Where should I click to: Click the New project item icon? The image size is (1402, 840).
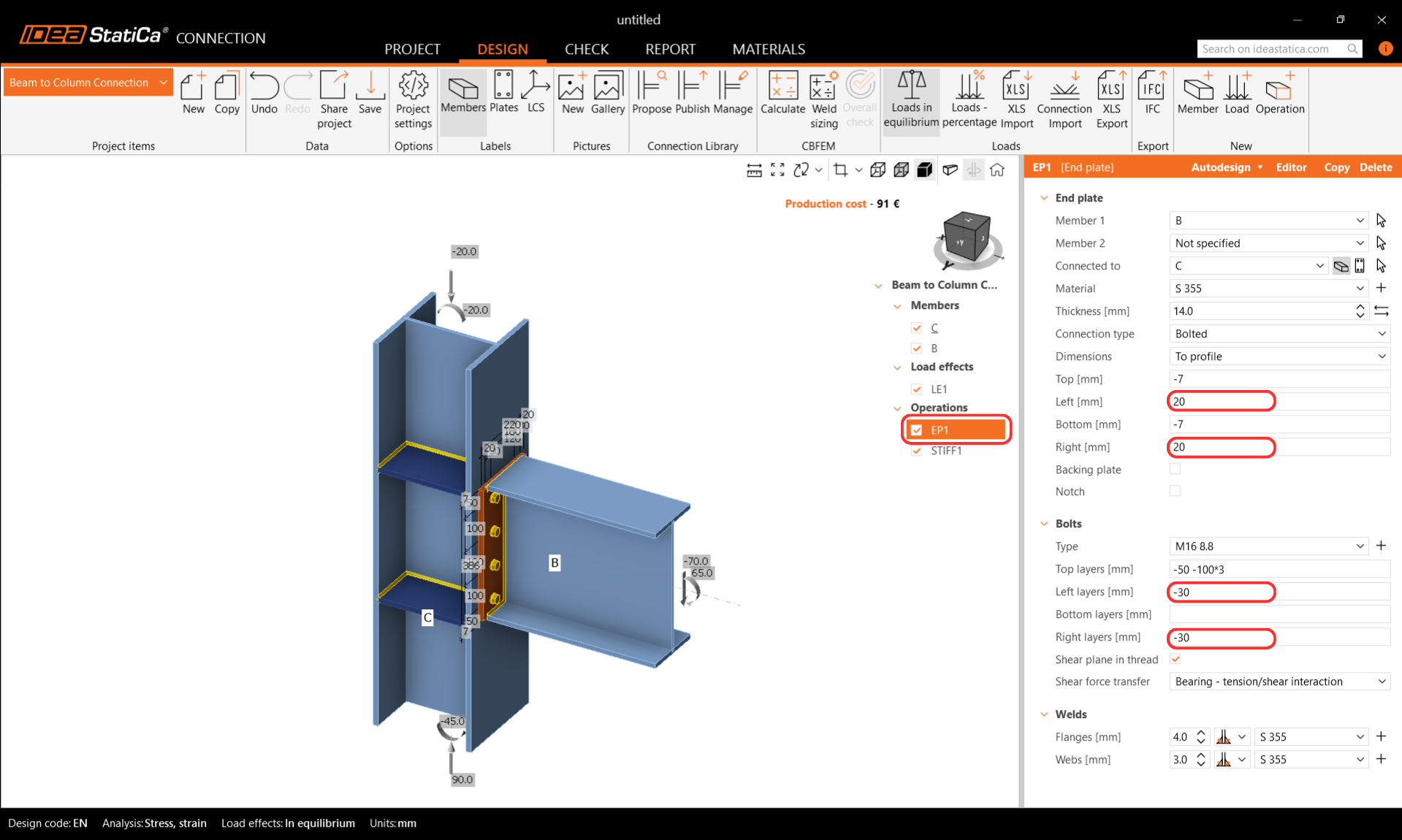(x=193, y=93)
